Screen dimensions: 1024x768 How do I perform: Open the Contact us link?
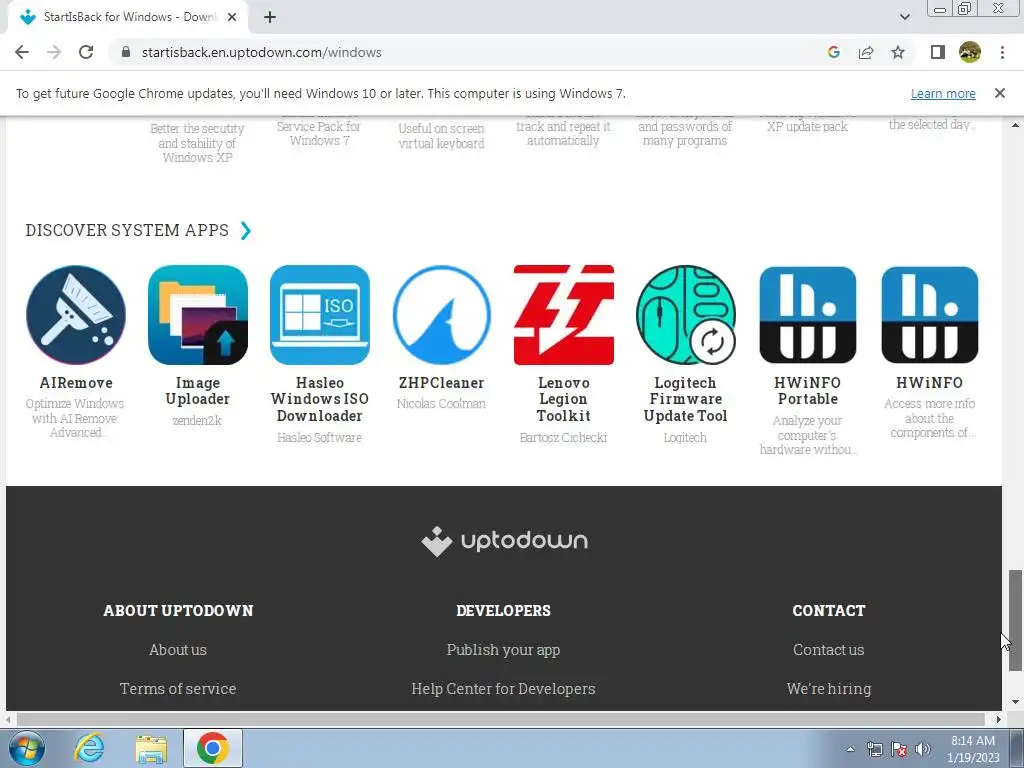click(829, 650)
